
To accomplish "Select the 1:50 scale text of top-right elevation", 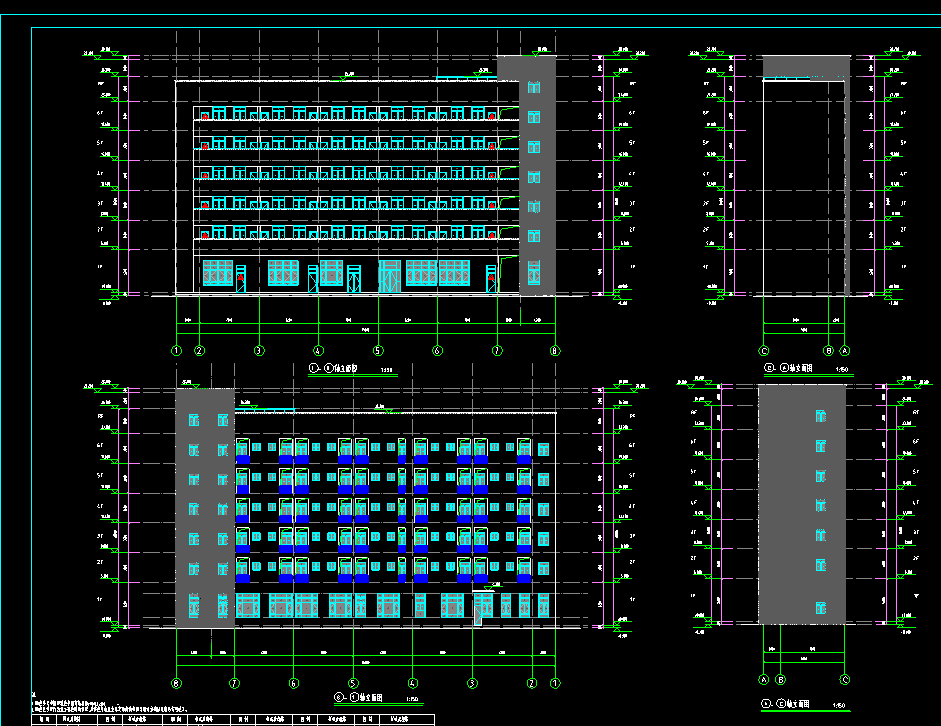I will (x=842, y=370).
